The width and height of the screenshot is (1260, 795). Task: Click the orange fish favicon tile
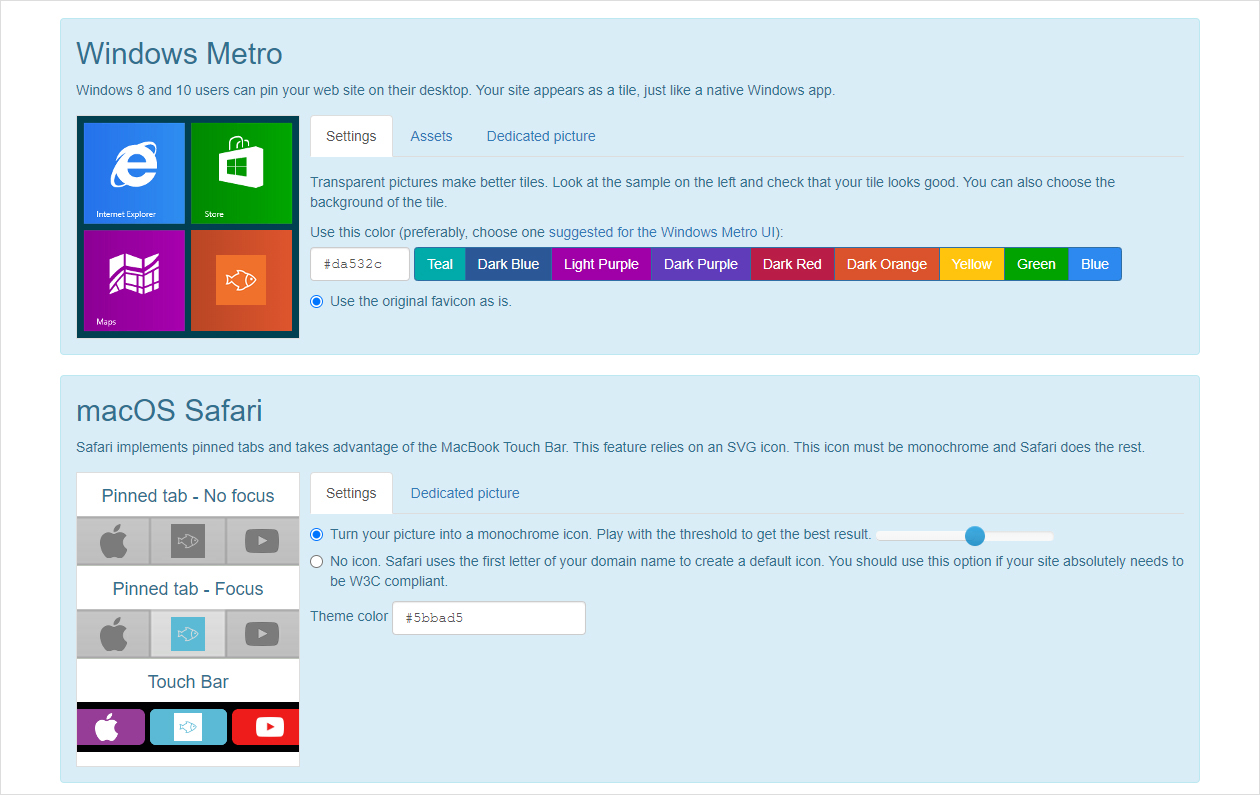[241, 280]
